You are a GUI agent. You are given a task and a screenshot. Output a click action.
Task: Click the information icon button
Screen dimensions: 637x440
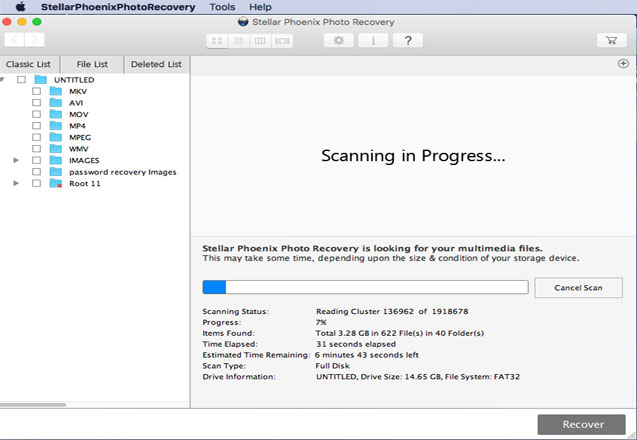[x=373, y=40]
